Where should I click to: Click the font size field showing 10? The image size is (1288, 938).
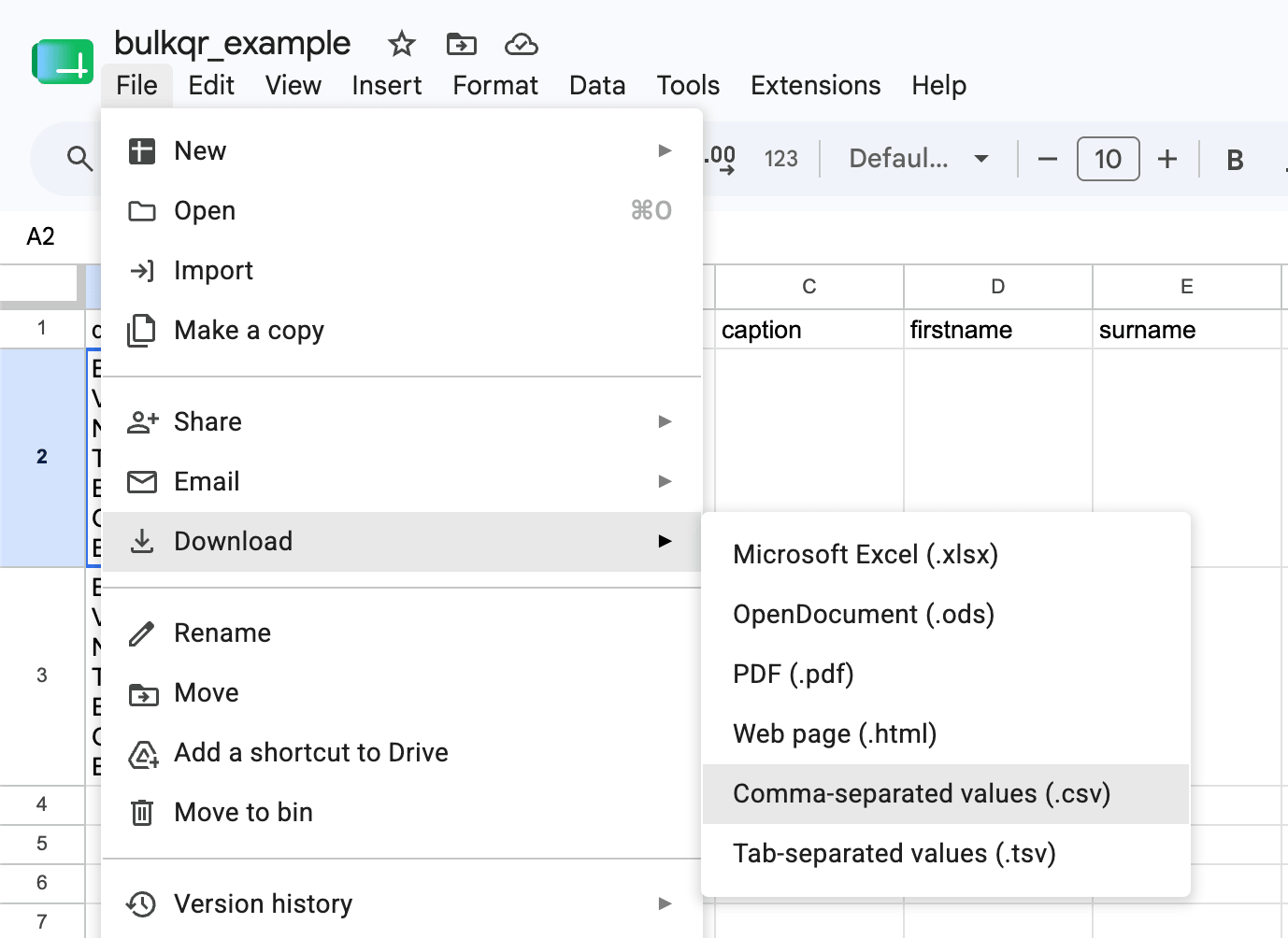pos(1109,159)
